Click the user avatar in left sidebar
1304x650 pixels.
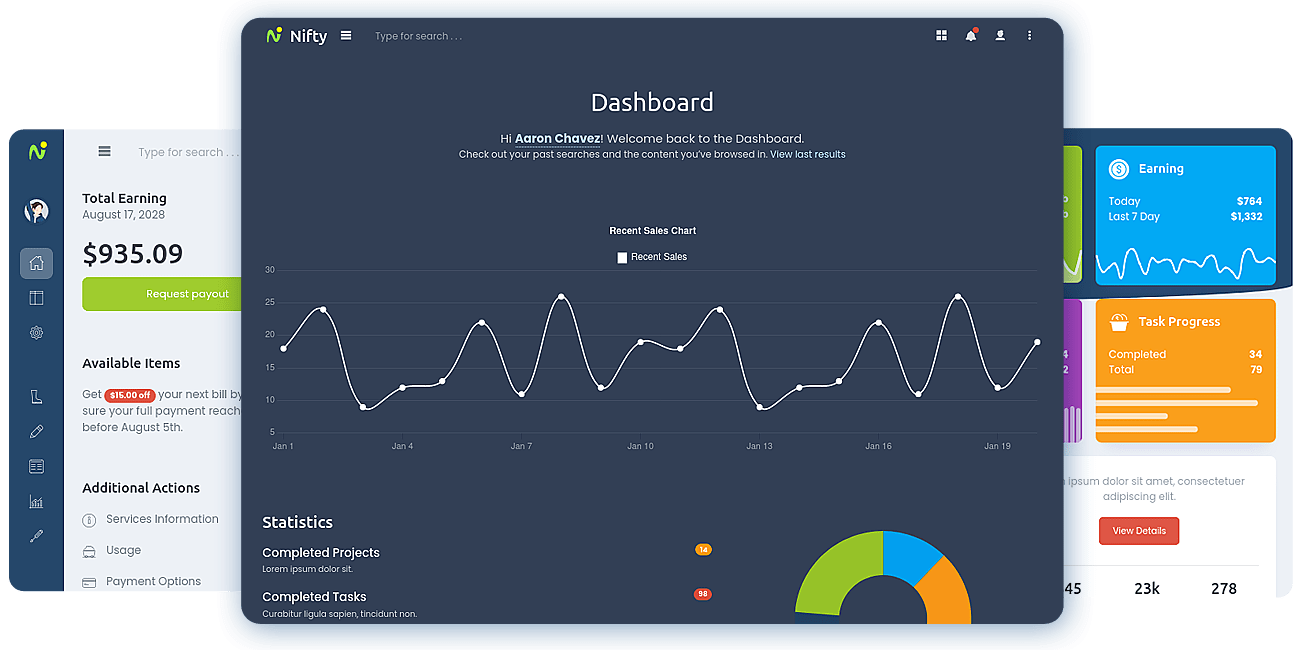pyautogui.click(x=37, y=211)
